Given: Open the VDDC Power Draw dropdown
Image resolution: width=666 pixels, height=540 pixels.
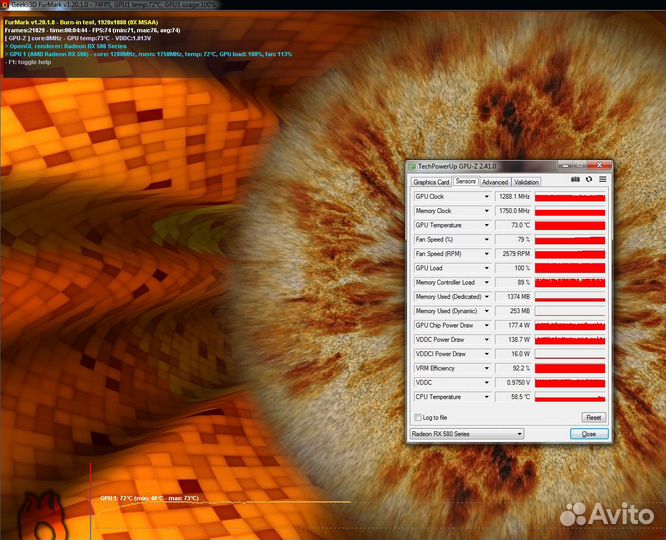Looking at the screenshot, I should [487, 340].
